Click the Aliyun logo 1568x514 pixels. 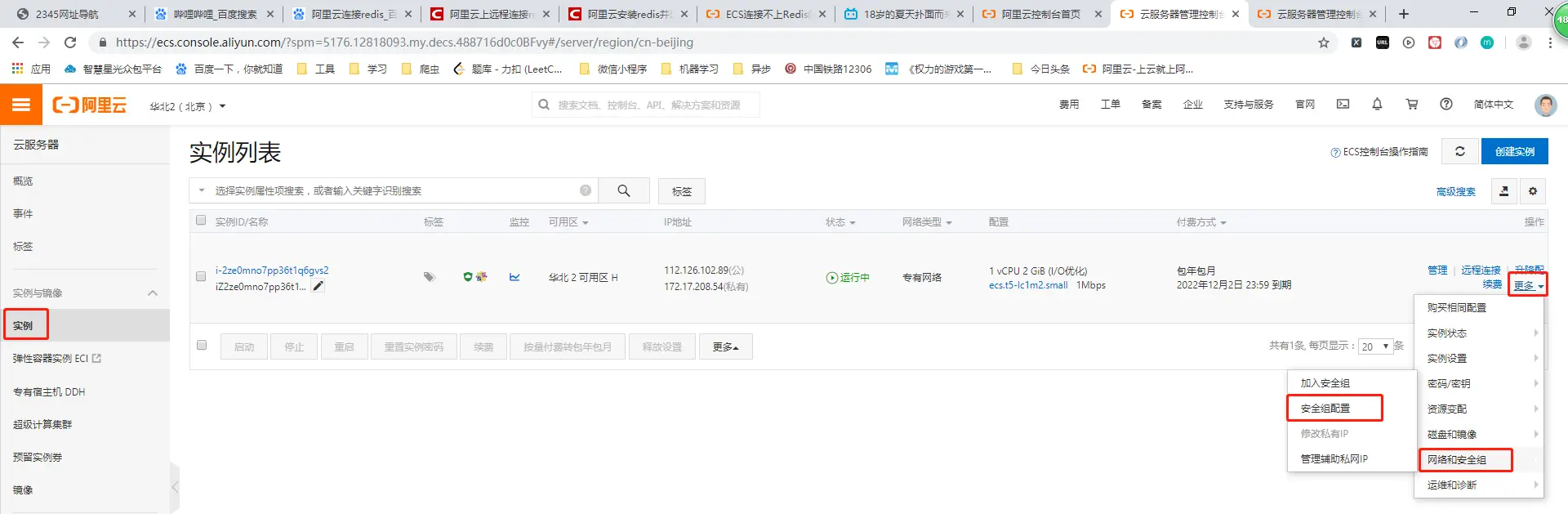pyautogui.click(x=90, y=105)
